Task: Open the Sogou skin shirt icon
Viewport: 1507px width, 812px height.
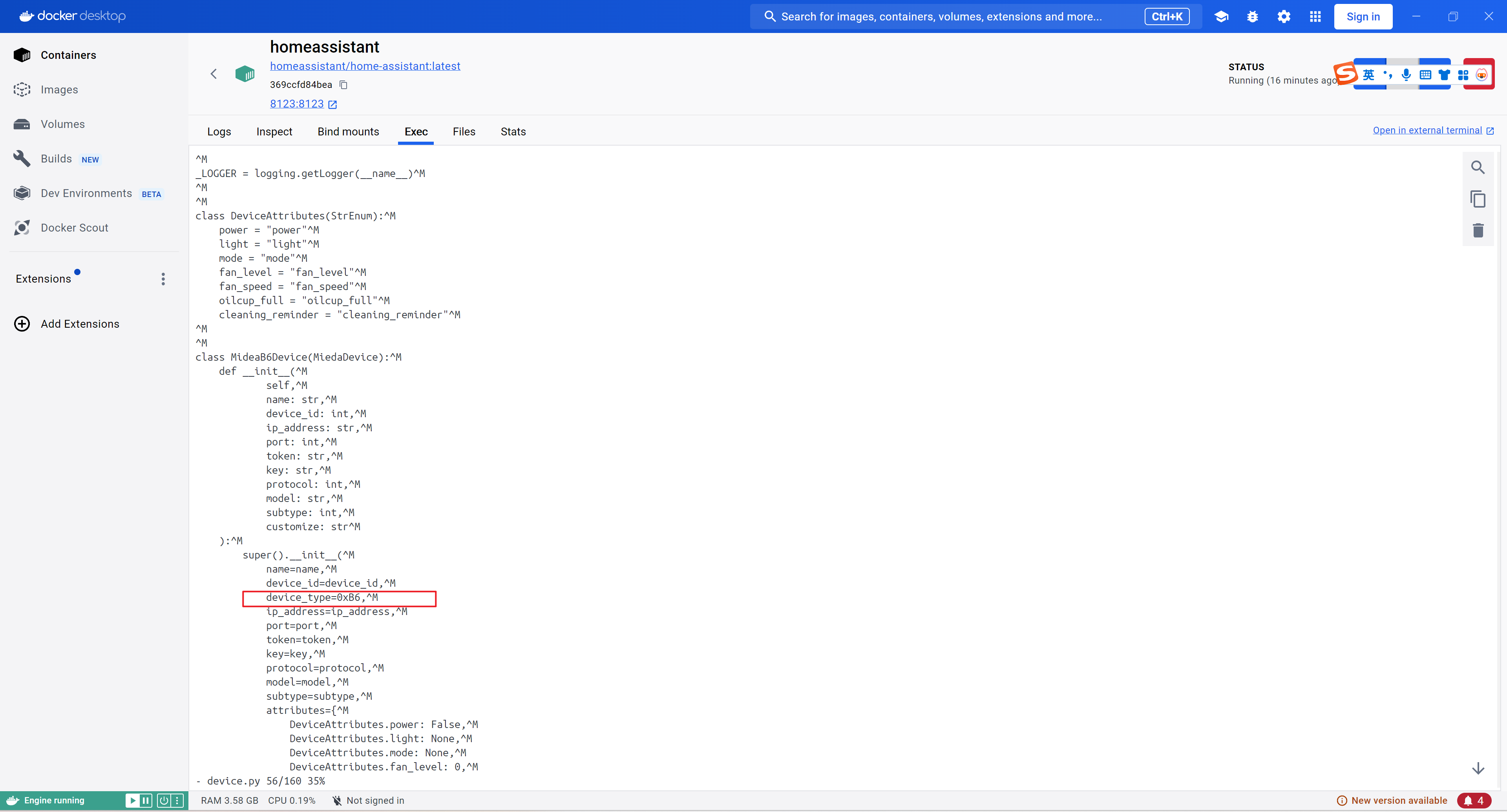Action: [1445, 75]
